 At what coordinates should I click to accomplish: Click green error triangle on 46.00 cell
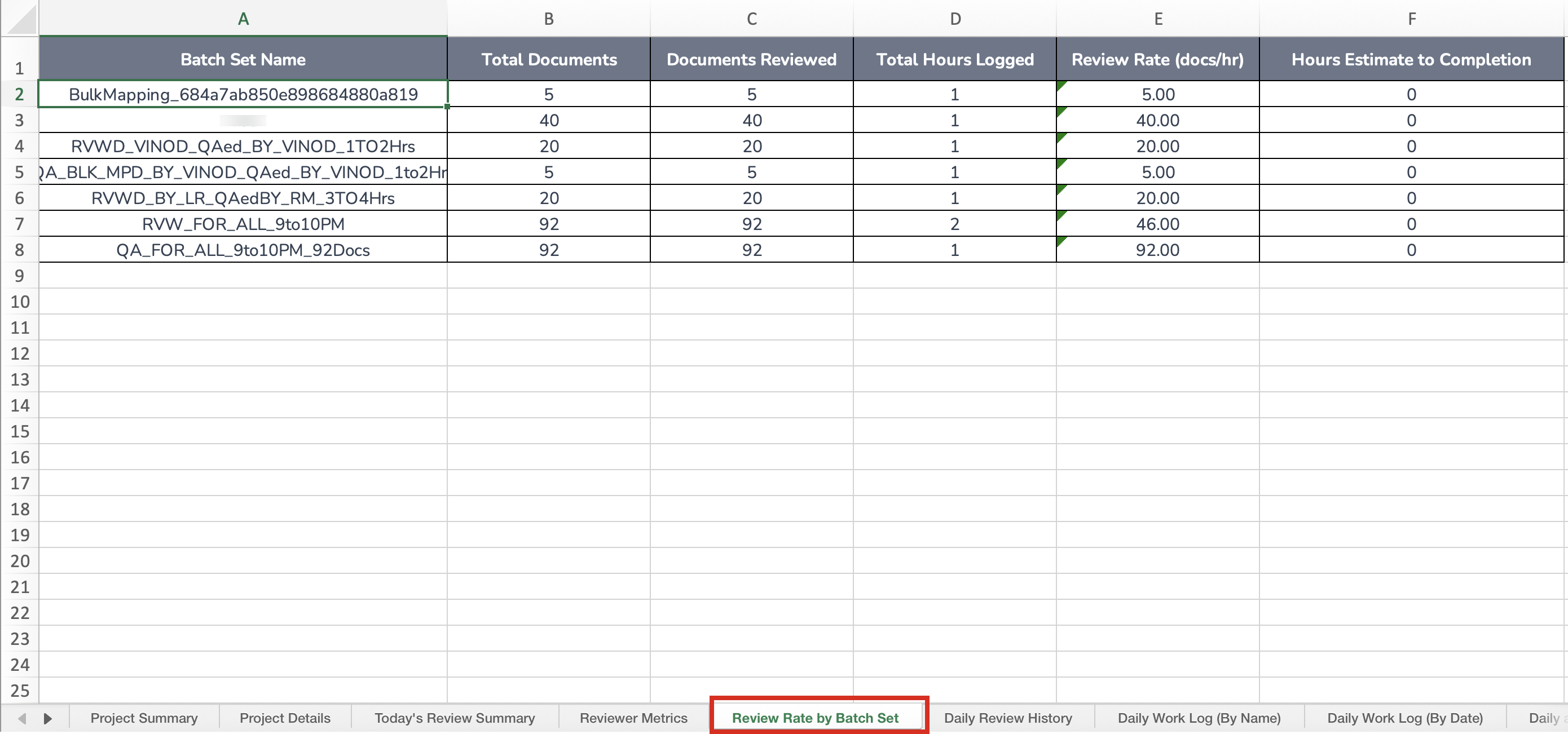pos(1062,215)
